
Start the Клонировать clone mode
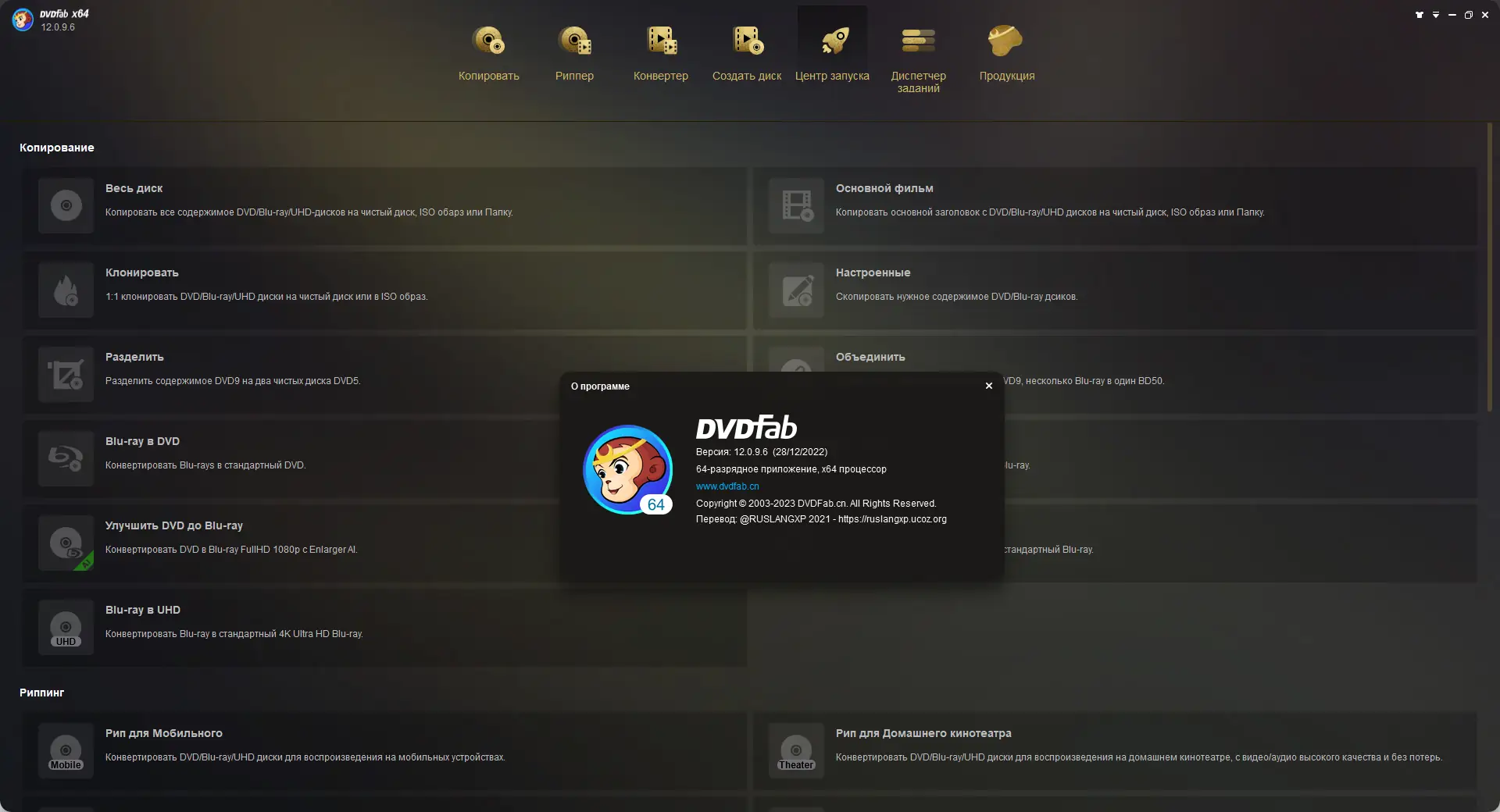[x=385, y=290]
